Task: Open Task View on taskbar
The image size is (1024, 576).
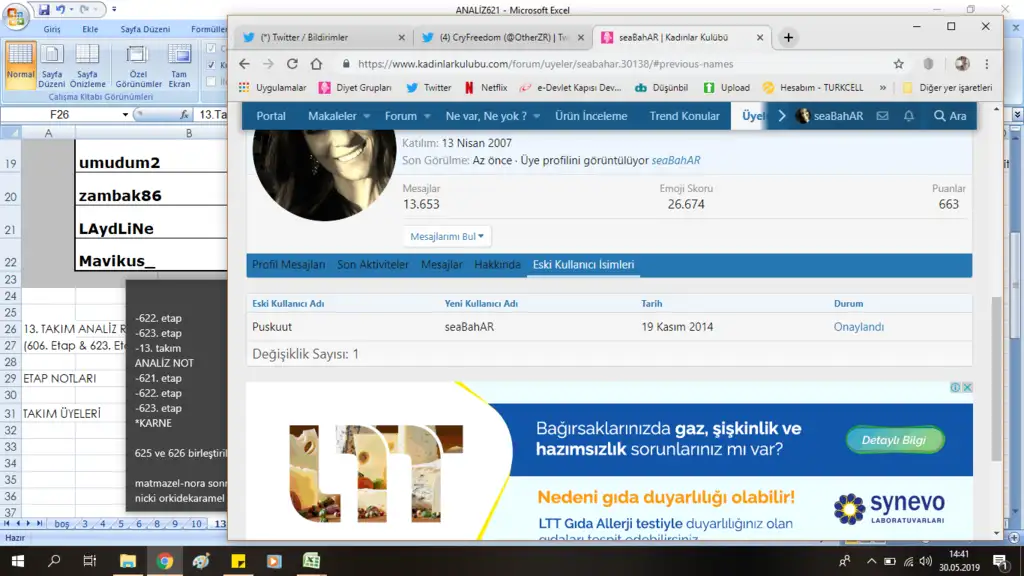Action: (x=89, y=561)
